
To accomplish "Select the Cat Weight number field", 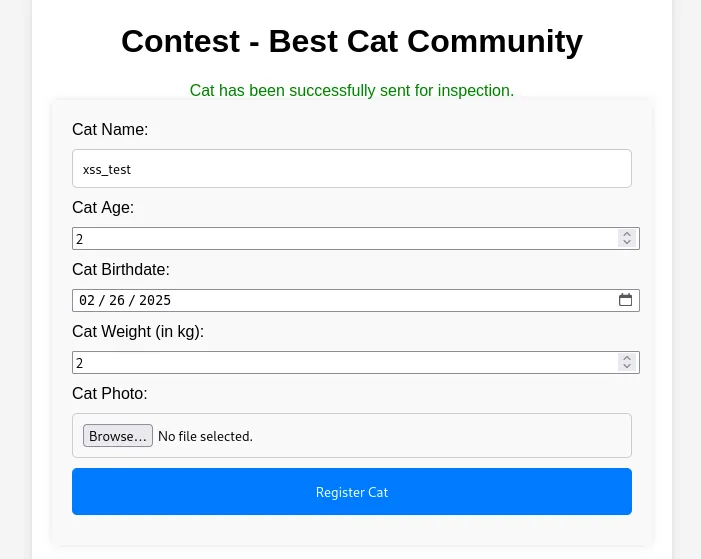I will [x=356, y=363].
